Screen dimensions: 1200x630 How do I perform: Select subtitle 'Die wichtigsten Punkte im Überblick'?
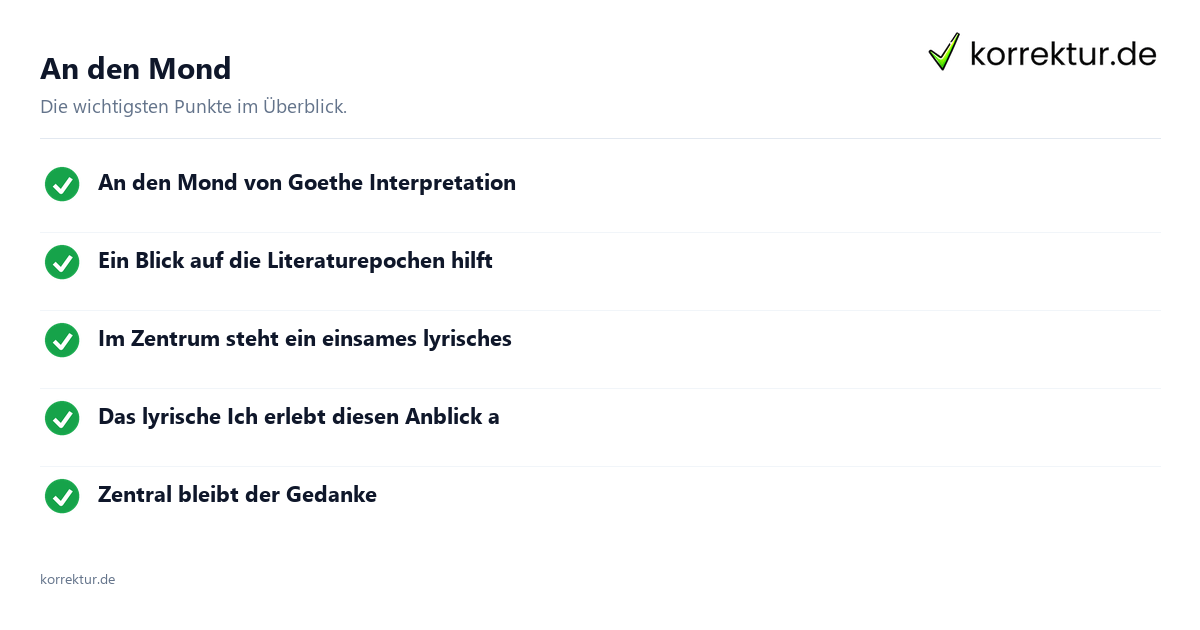[x=193, y=106]
